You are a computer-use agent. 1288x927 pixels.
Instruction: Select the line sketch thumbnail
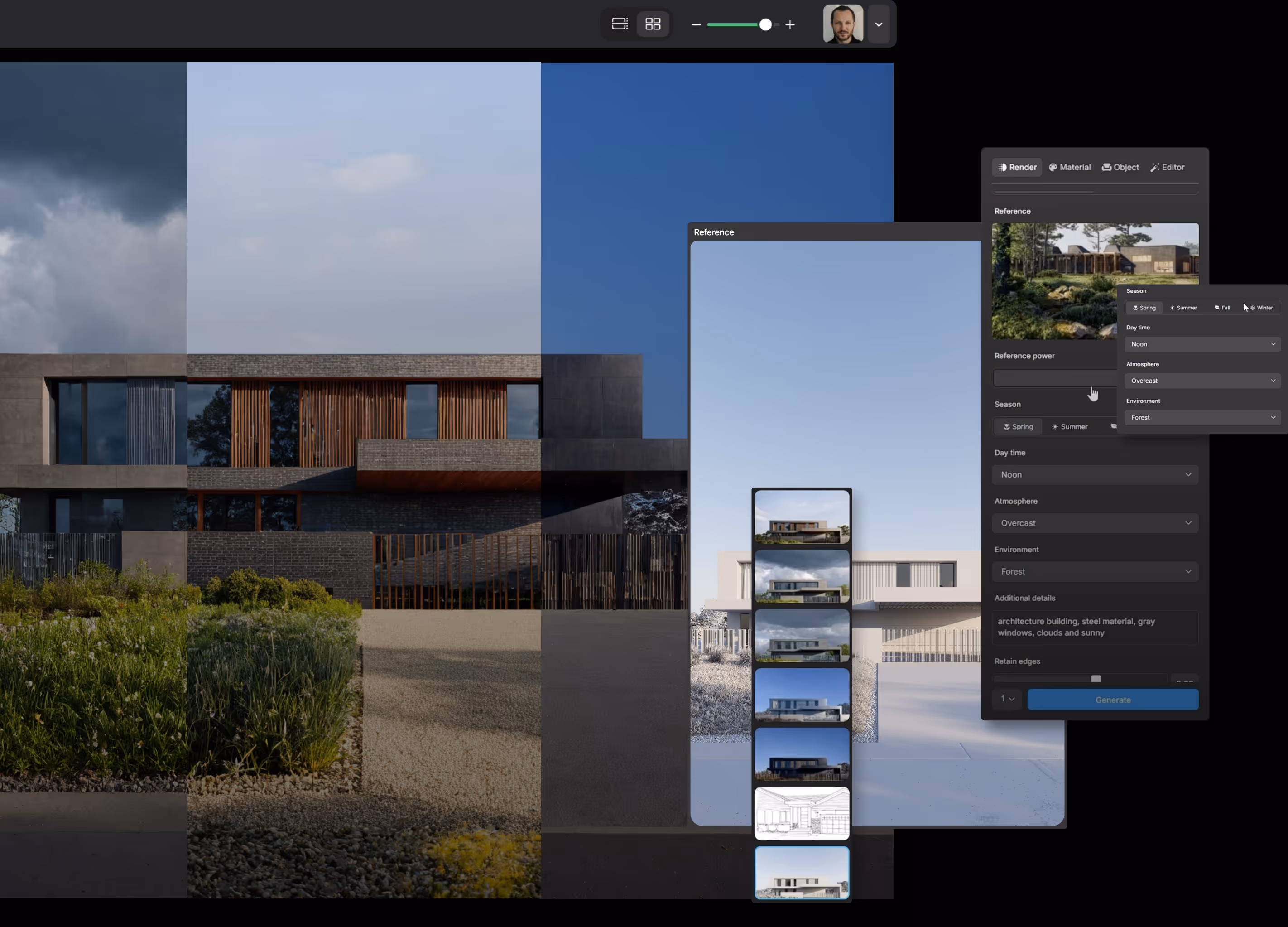801,813
